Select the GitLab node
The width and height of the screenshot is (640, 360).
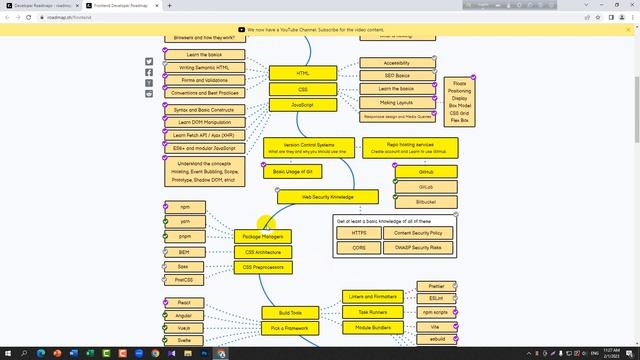pos(426,187)
